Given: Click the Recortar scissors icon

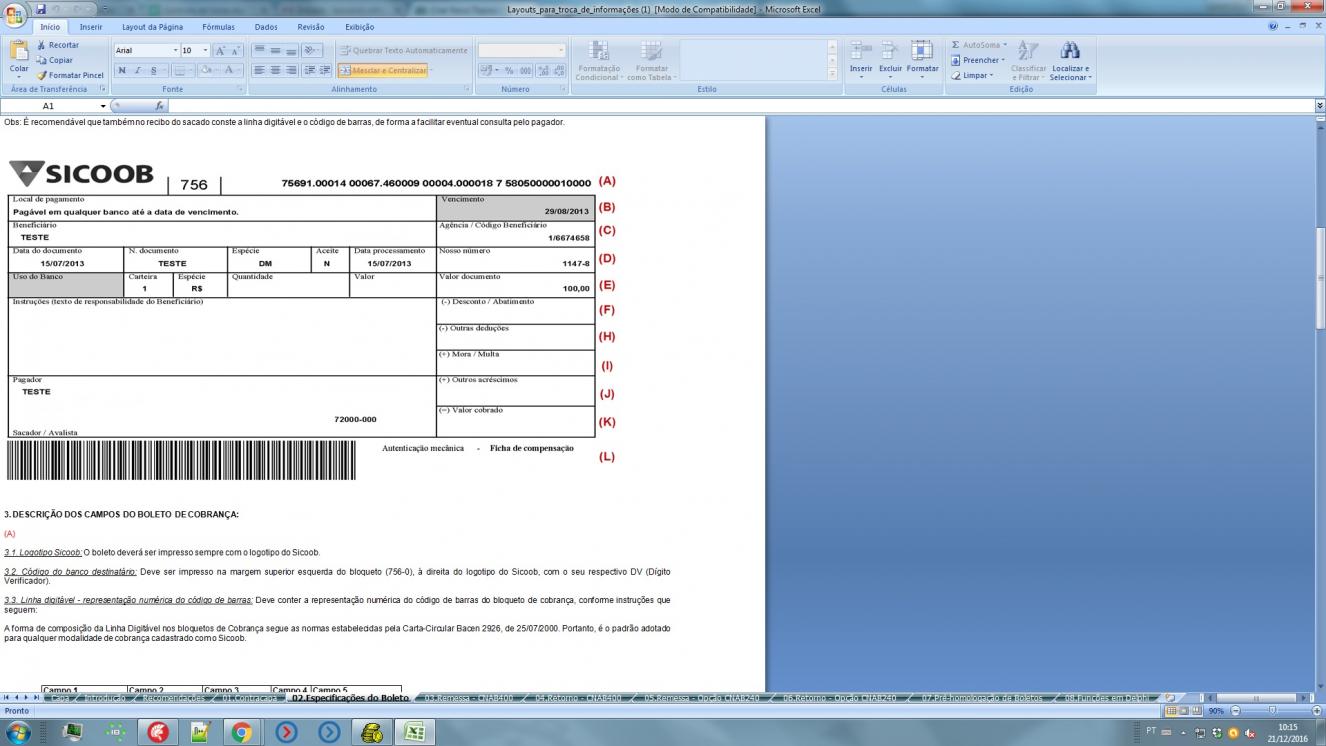Looking at the screenshot, I should coord(42,45).
